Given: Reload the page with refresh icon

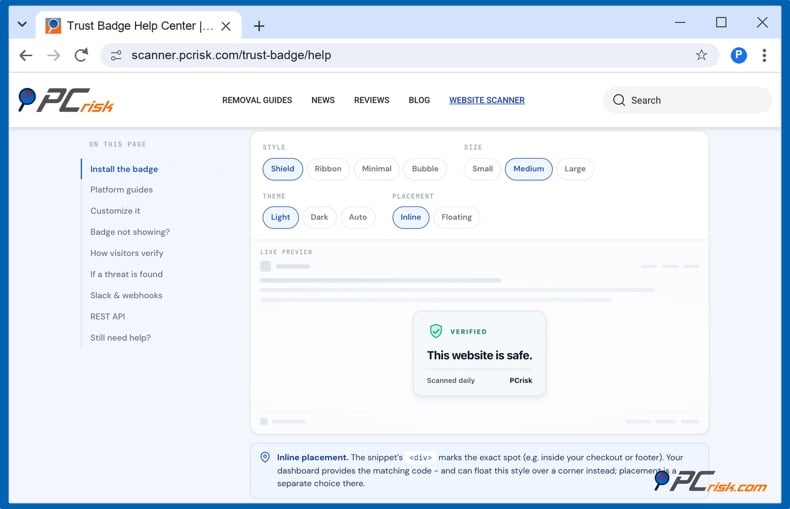Looking at the screenshot, I should coord(81,55).
